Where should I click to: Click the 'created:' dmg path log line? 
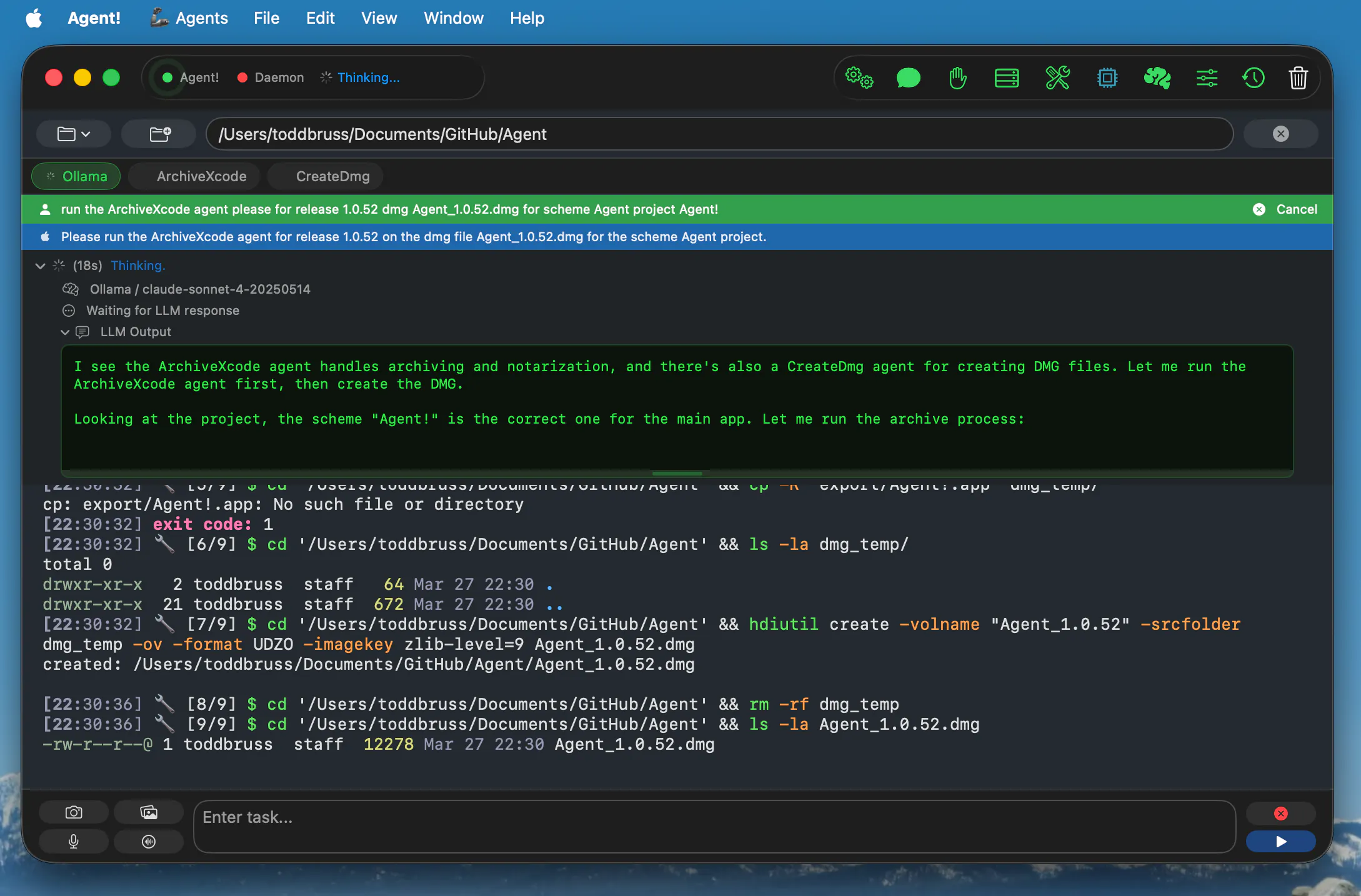click(x=369, y=664)
